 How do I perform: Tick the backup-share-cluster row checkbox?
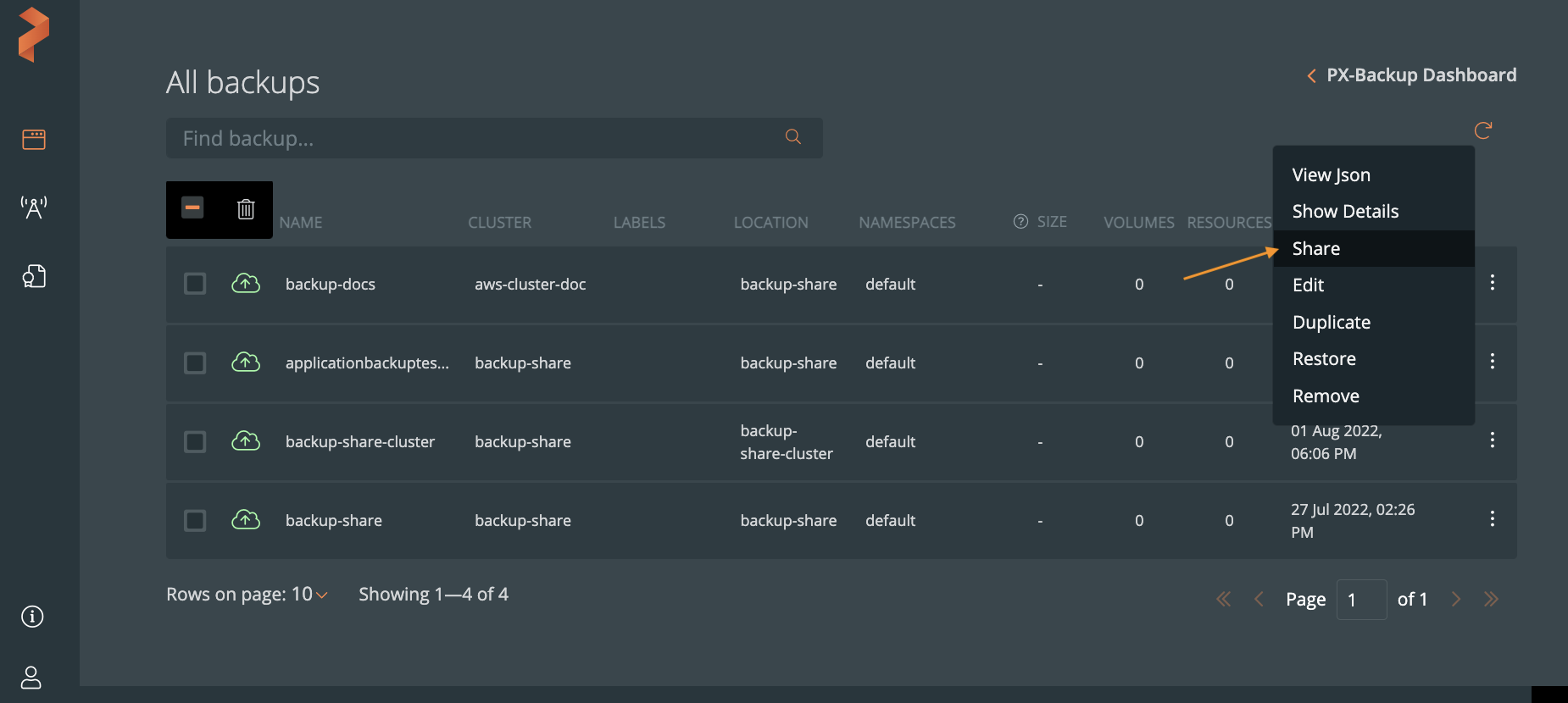tap(195, 442)
